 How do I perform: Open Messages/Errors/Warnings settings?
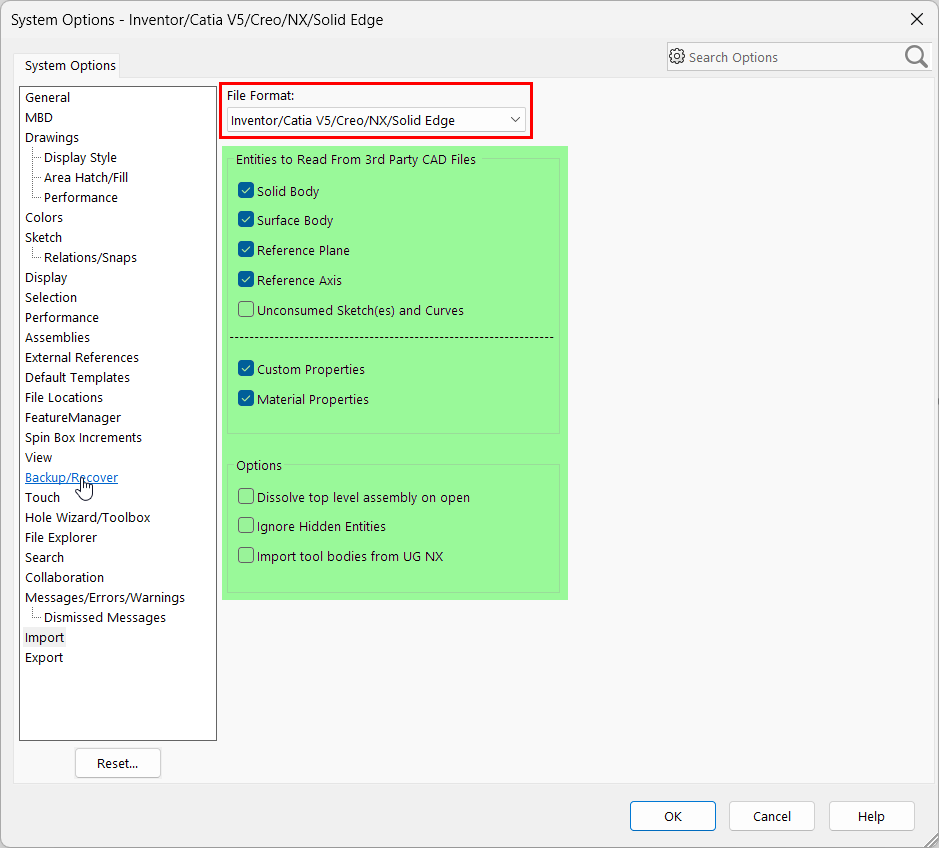point(105,598)
